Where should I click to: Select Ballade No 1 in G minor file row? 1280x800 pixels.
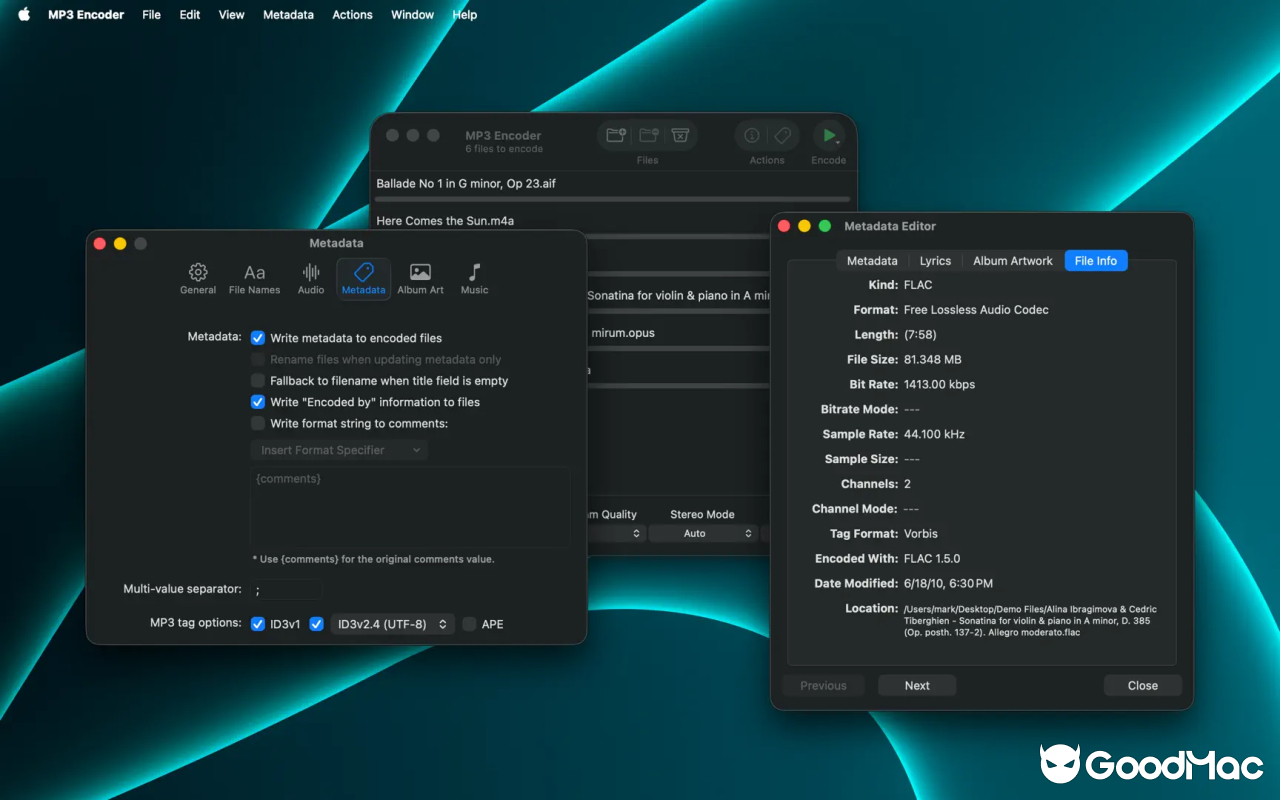pos(612,184)
